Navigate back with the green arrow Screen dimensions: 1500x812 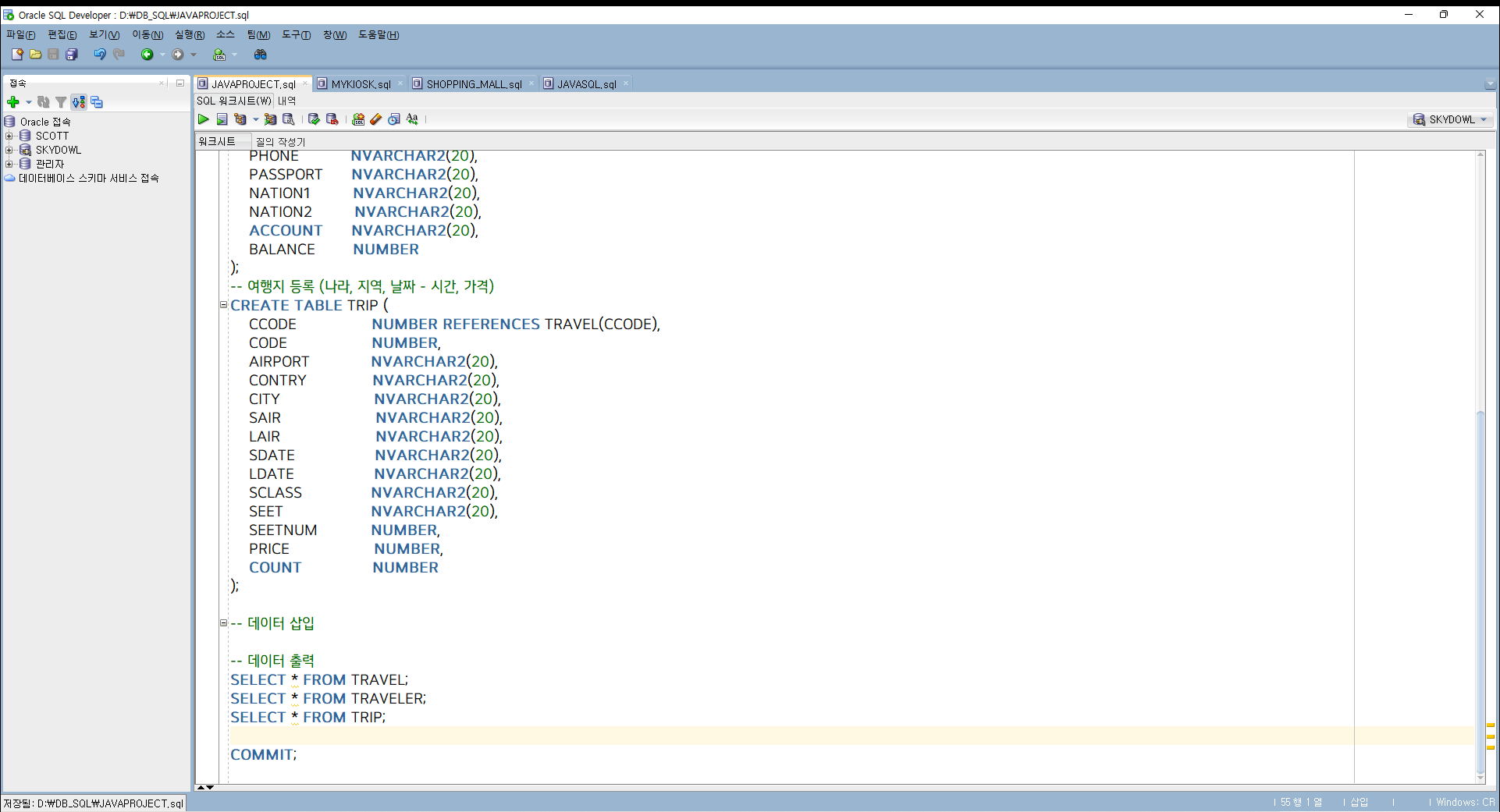147,55
